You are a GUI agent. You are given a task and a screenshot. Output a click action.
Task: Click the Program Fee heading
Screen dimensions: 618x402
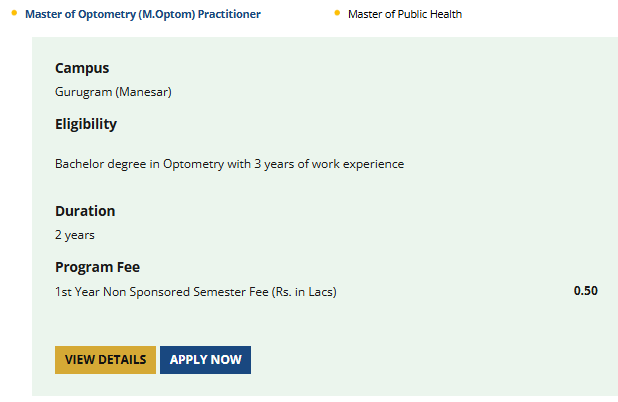pyautogui.click(x=97, y=267)
